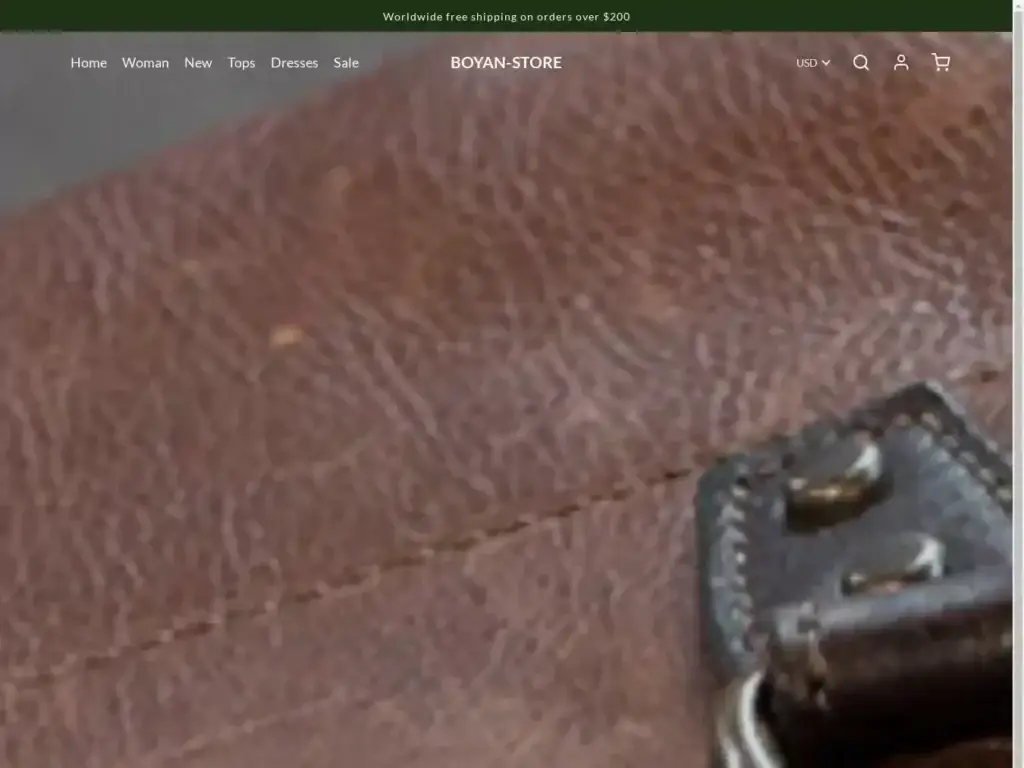Click the user account icon
Image resolution: width=1024 pixels, height=768 pixels.
pos(900,63)
